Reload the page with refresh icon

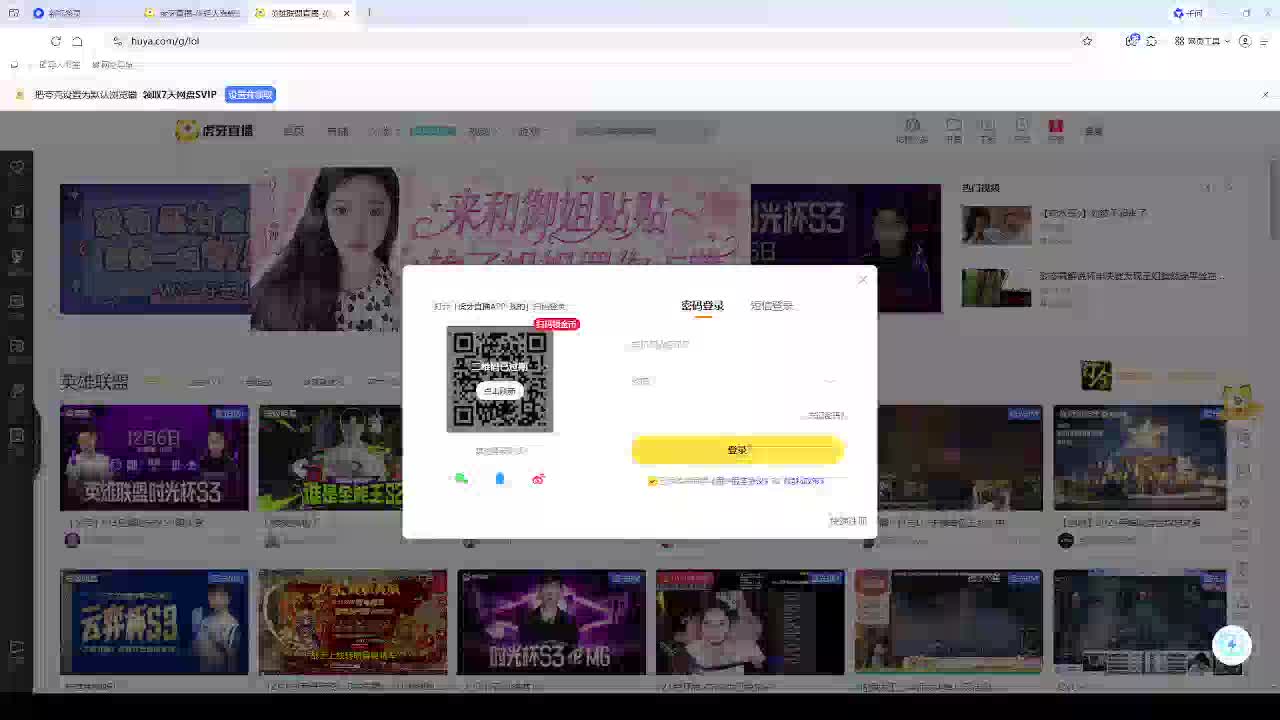click(56, 41)
